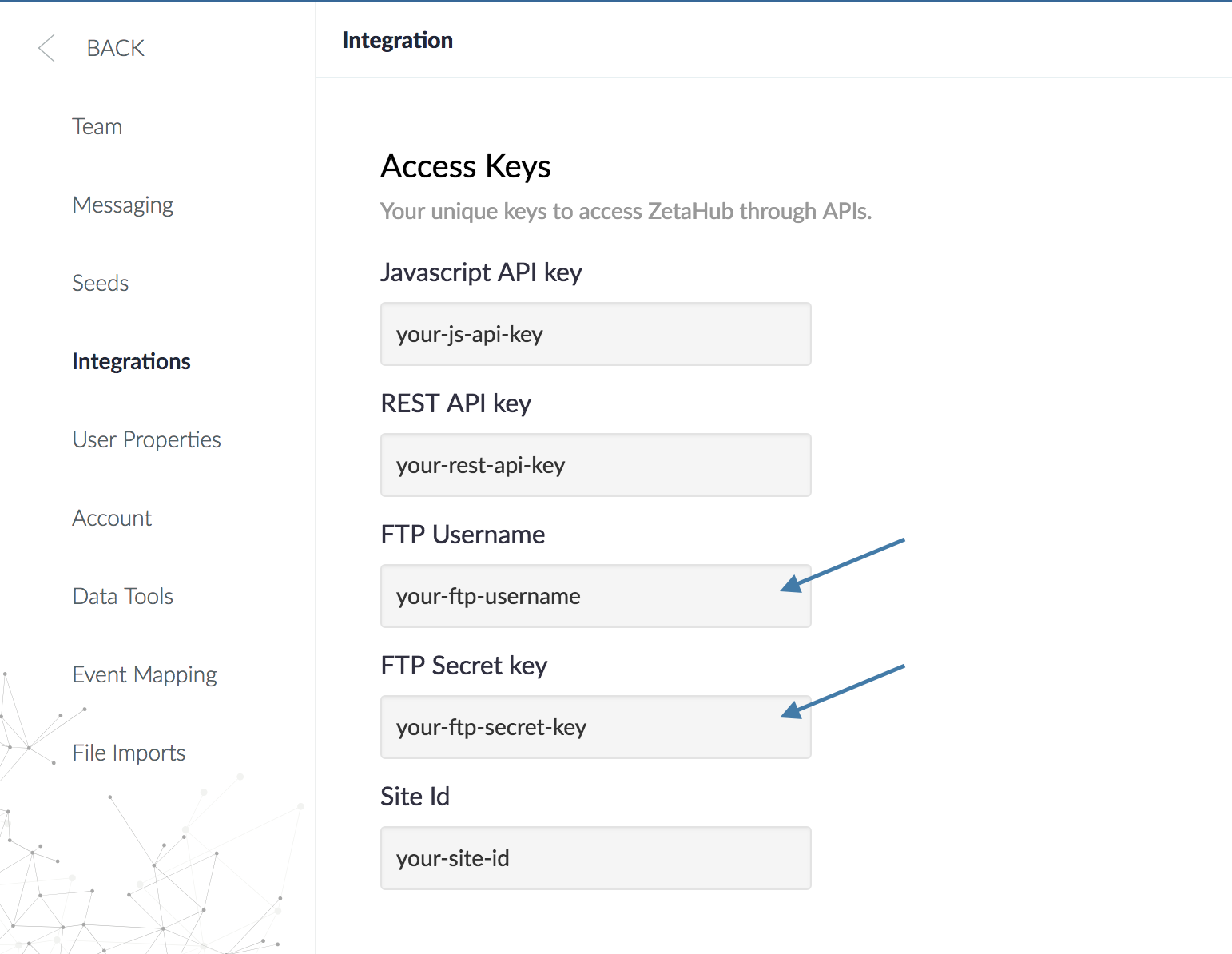Click the FTP Username label
Viewport: 1232px width, 954px height.
[463, 534]
